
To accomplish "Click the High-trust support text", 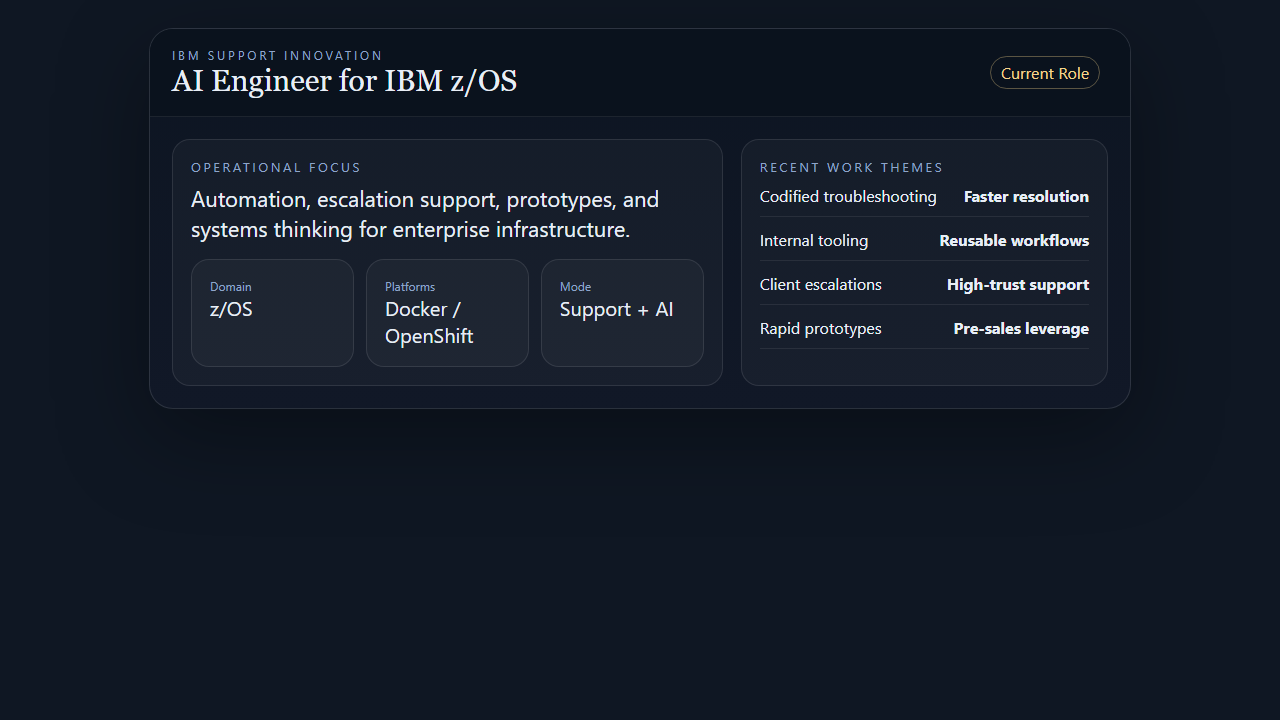I will click(1017, 284).
